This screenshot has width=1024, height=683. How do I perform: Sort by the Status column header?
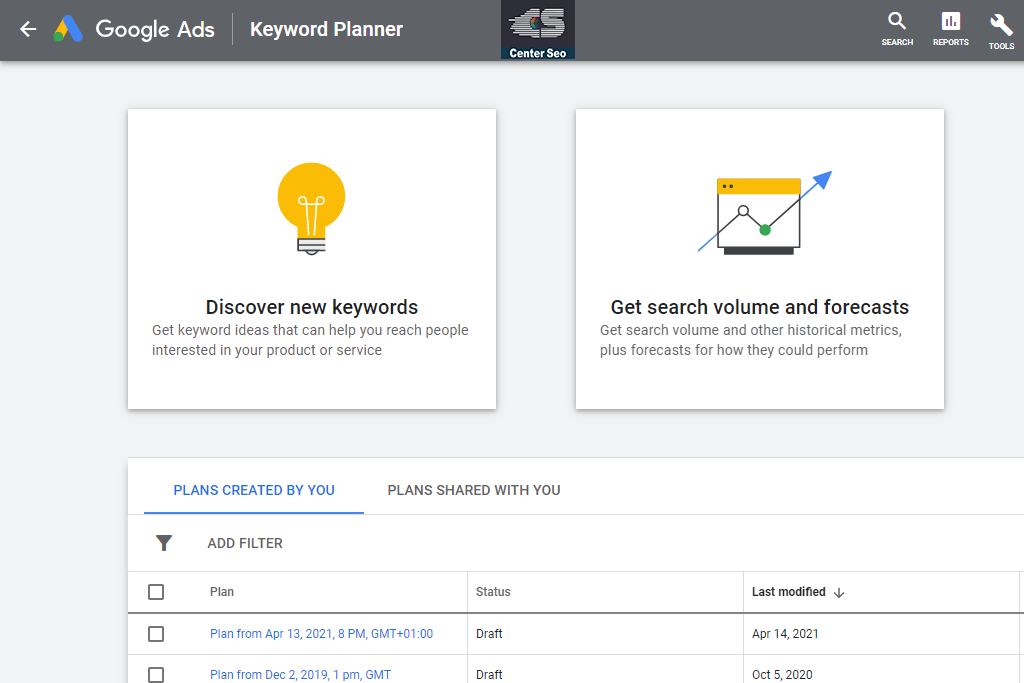pos(493,592)
